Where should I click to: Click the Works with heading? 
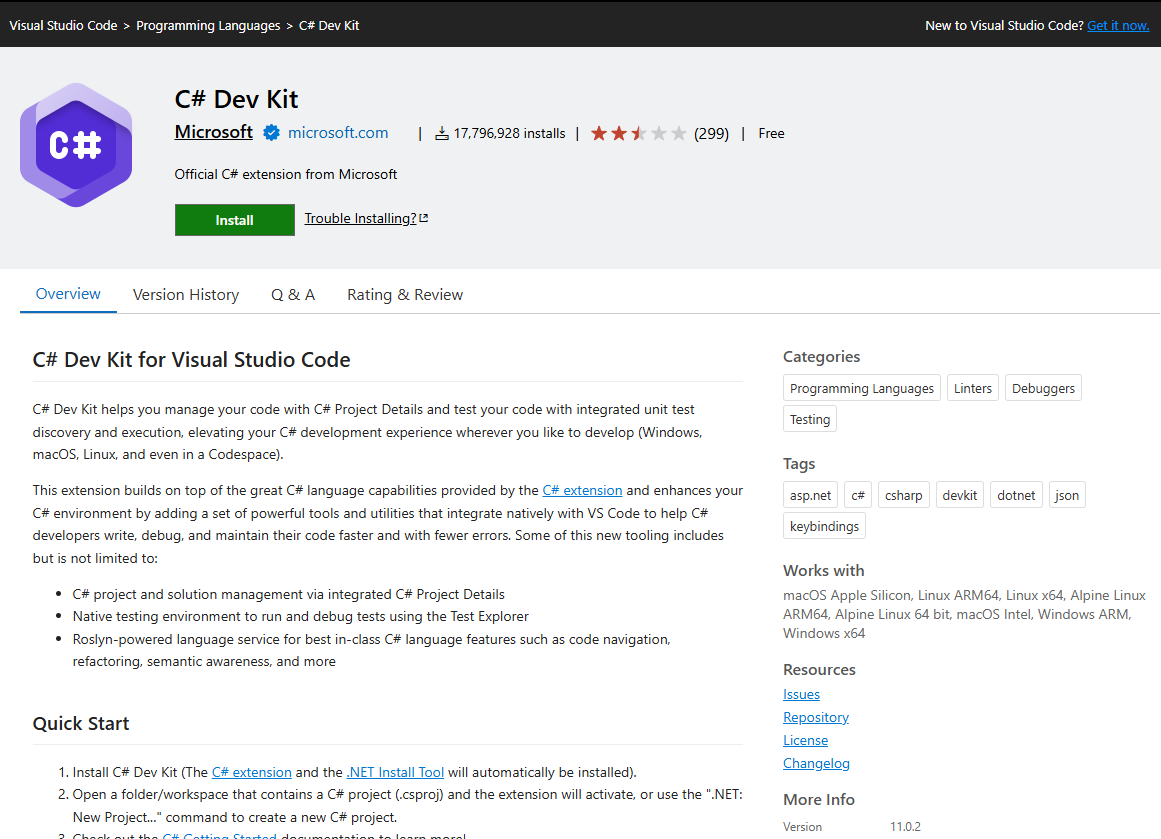tap(823, 571)
